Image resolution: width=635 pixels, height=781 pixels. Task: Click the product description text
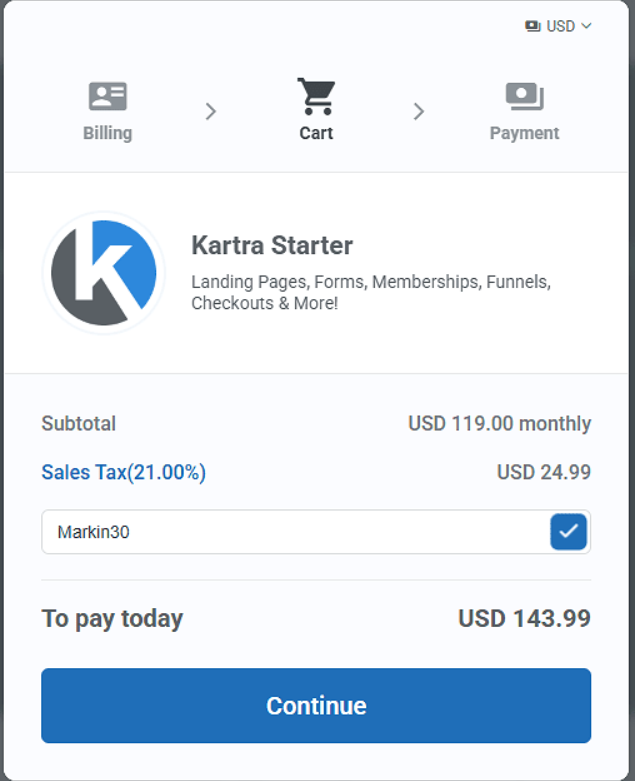coord(371,292)
